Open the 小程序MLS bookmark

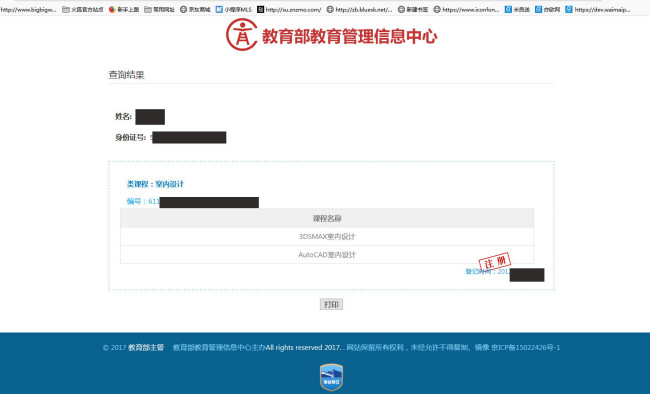[234, 9]
